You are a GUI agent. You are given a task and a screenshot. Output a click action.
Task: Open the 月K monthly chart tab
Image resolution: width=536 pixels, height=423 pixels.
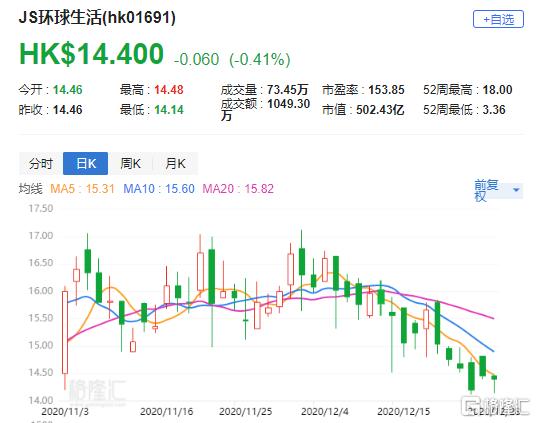point(175,164)
